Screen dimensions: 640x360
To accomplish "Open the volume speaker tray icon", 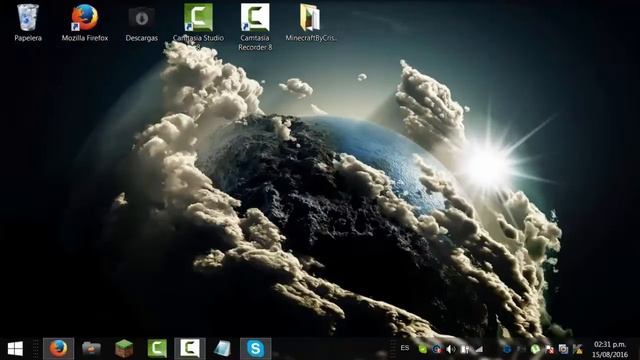I will tap(451, 349).
